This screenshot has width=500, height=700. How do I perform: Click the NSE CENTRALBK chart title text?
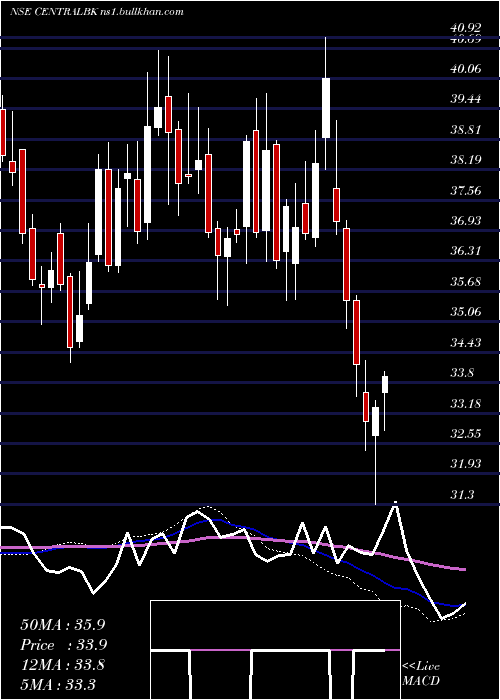pyautogui.click(x=96, y=12)
